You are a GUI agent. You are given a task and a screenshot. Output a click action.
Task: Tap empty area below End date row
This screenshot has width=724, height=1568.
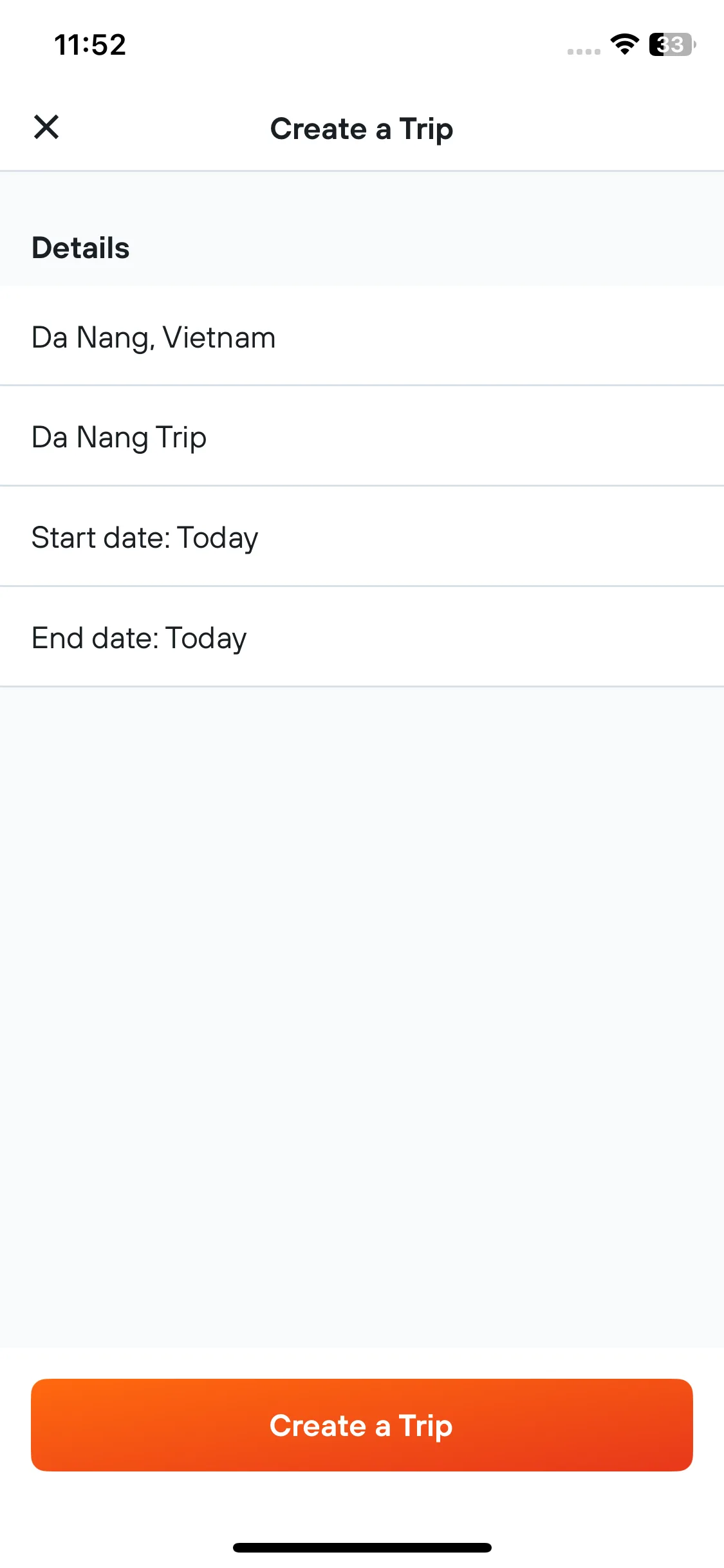362,1017
